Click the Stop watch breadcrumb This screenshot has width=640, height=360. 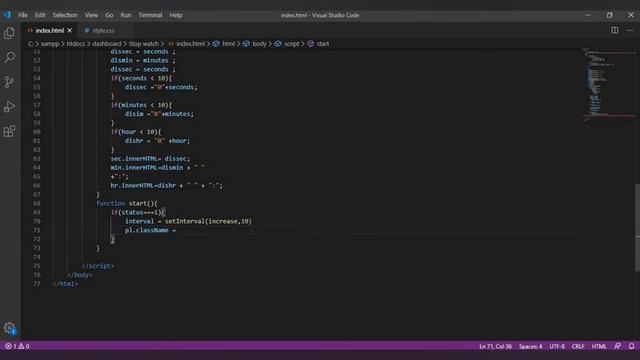pyautogui.click(x=144, y=44)
